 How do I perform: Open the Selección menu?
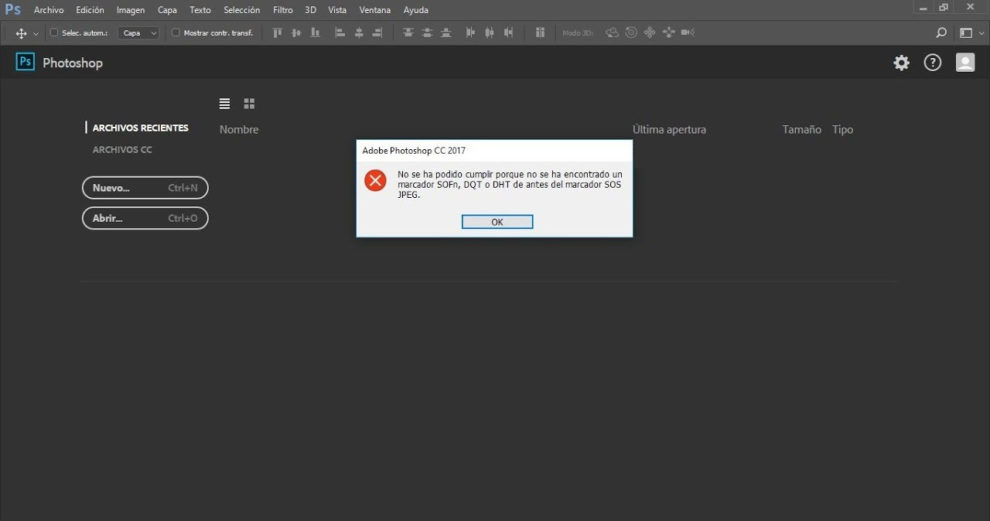241,10
